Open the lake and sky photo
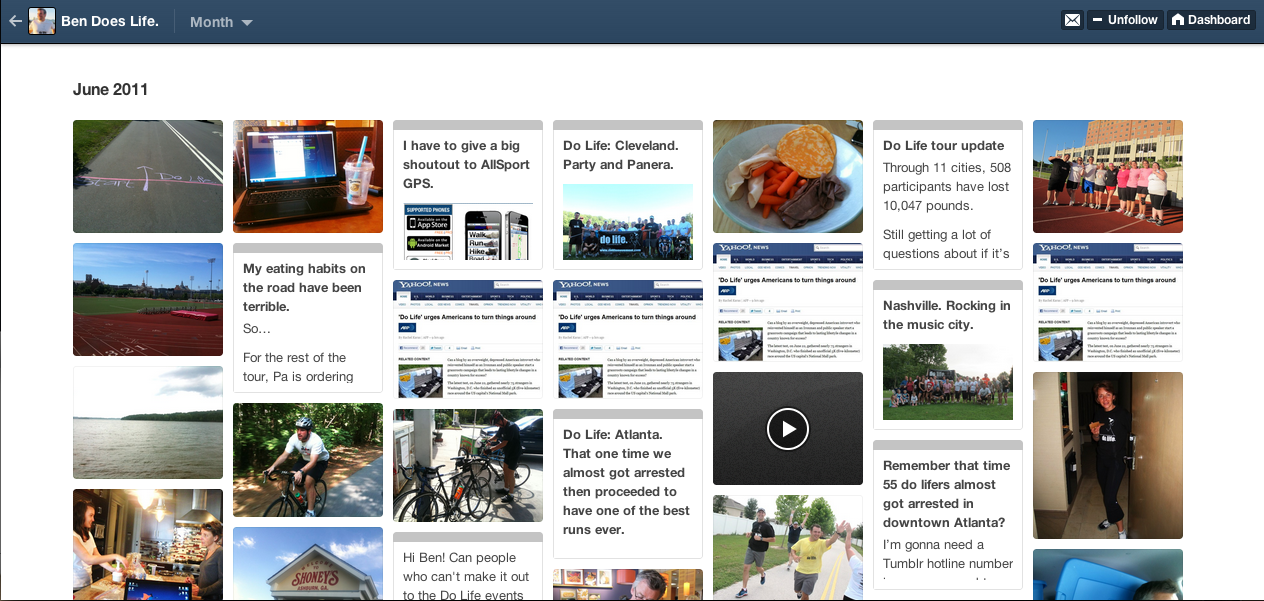 click(x=148, y=422)
